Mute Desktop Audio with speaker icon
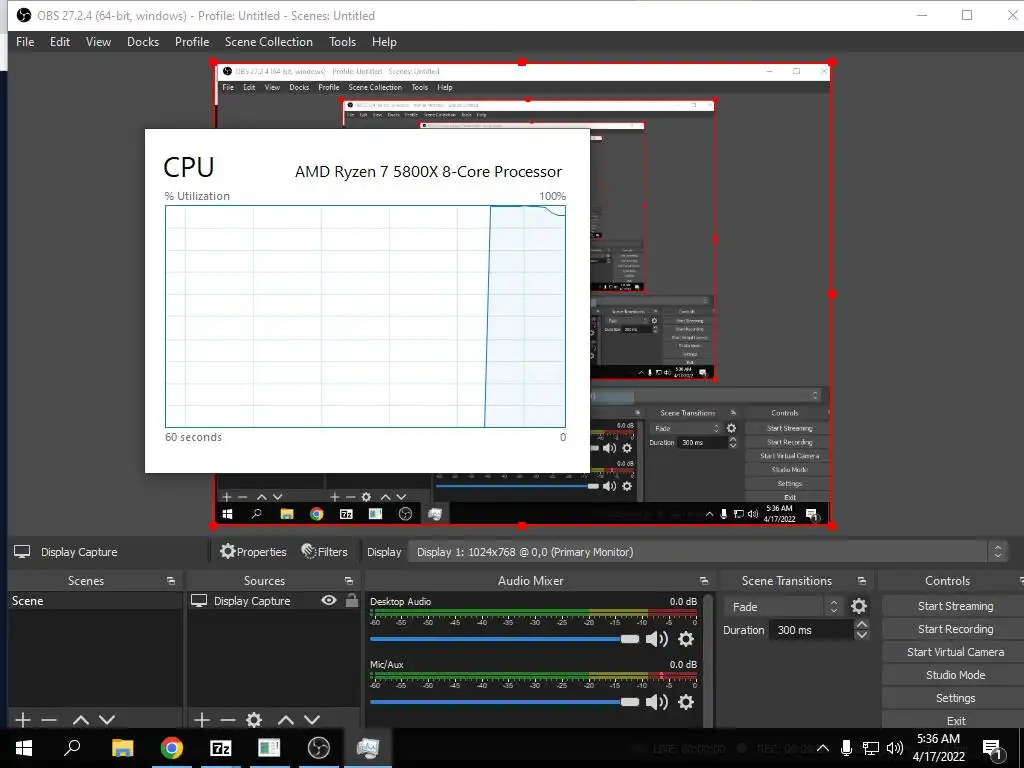 656,639
